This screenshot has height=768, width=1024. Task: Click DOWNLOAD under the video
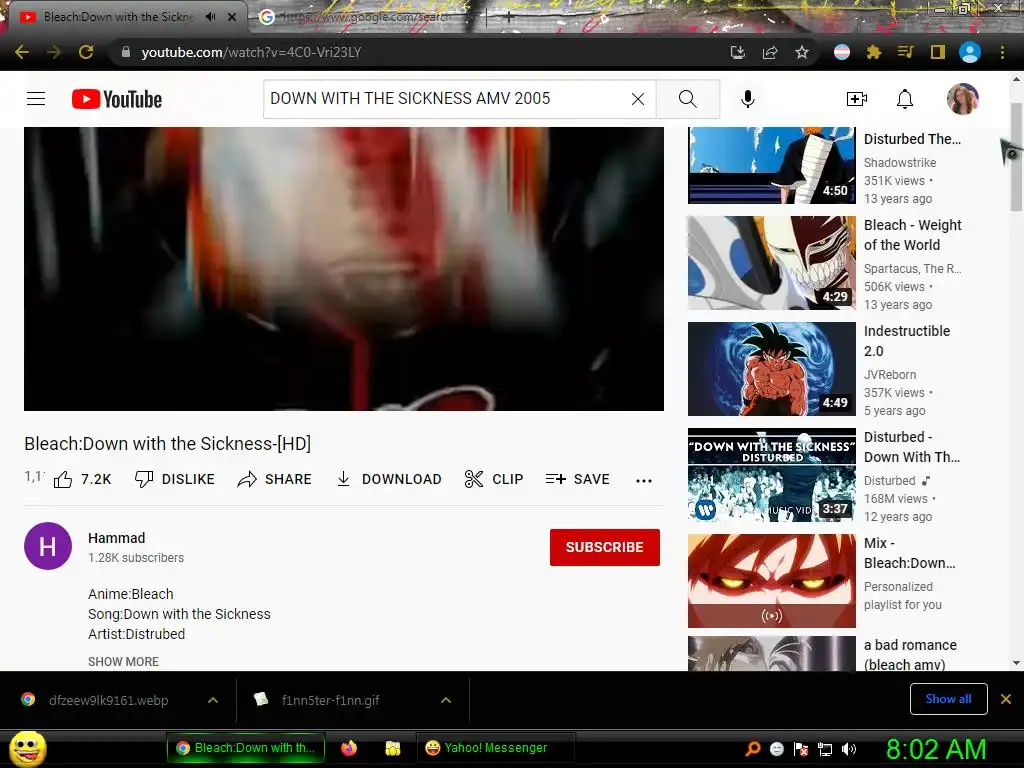pos(389,479)
